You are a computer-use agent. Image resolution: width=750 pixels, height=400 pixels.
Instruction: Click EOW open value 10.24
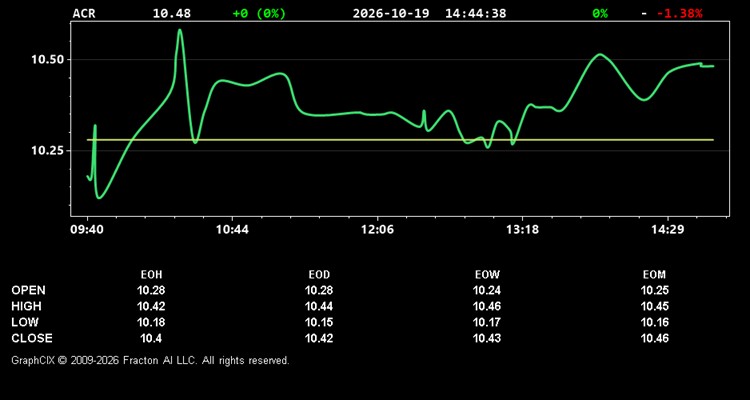(487, 290)
